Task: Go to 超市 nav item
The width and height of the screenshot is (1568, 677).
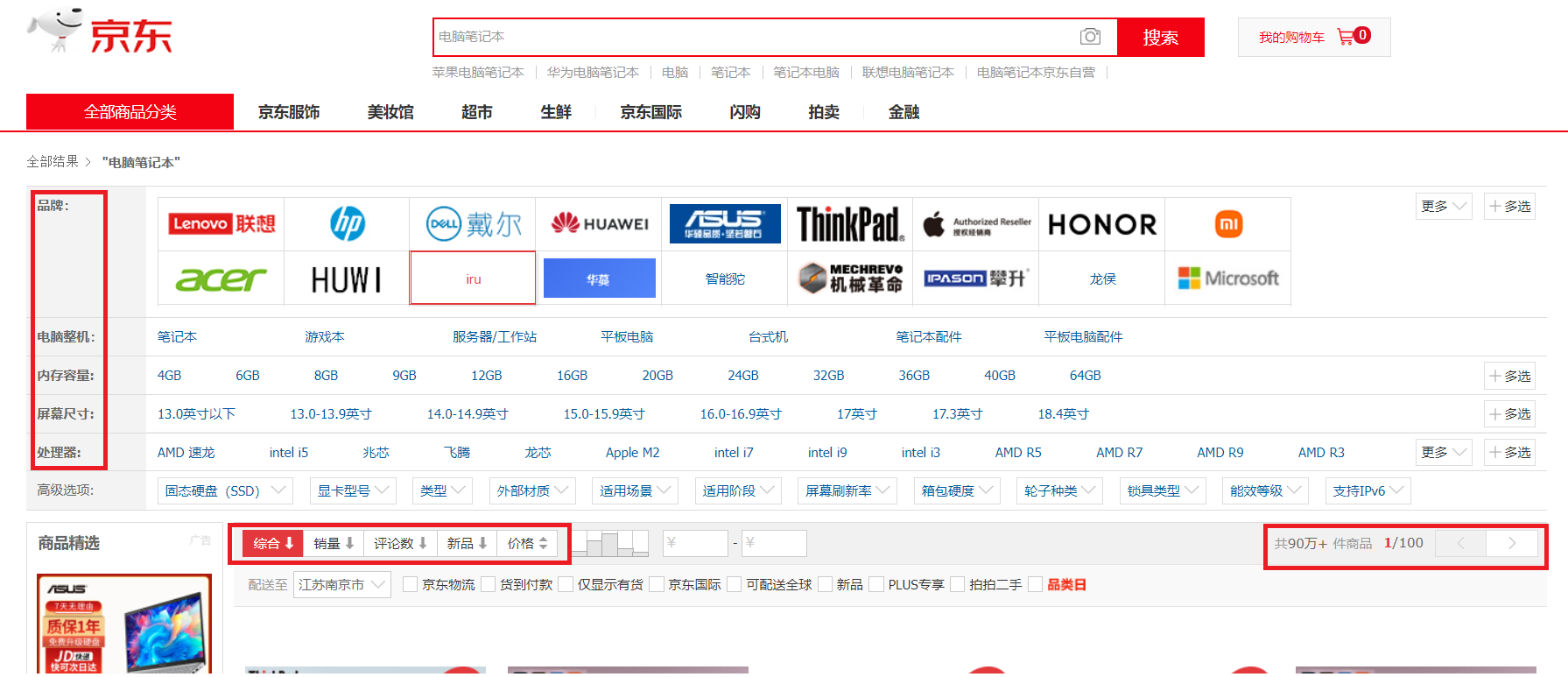Action: pos(477,112)
